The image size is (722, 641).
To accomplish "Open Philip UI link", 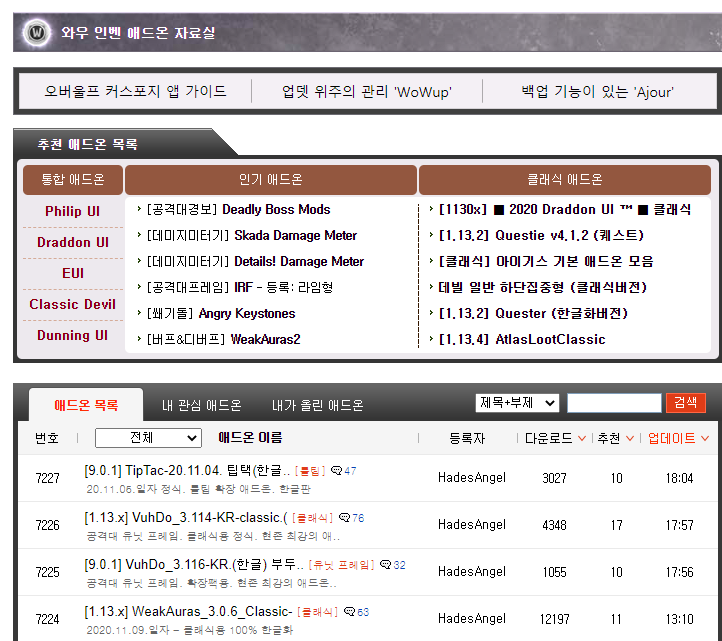I will click(x=73, y=211).
